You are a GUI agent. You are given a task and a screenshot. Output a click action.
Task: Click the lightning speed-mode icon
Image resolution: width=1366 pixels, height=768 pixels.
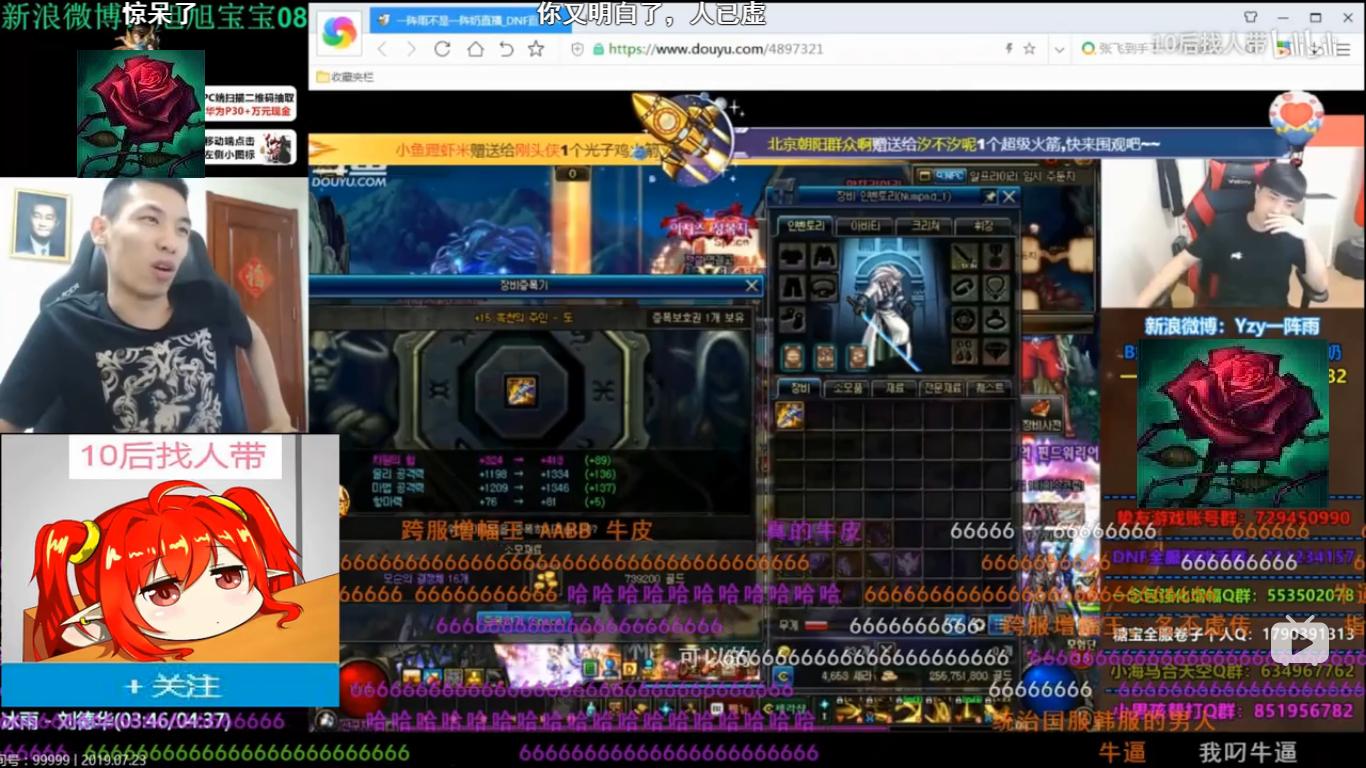tap(1010, 49)
